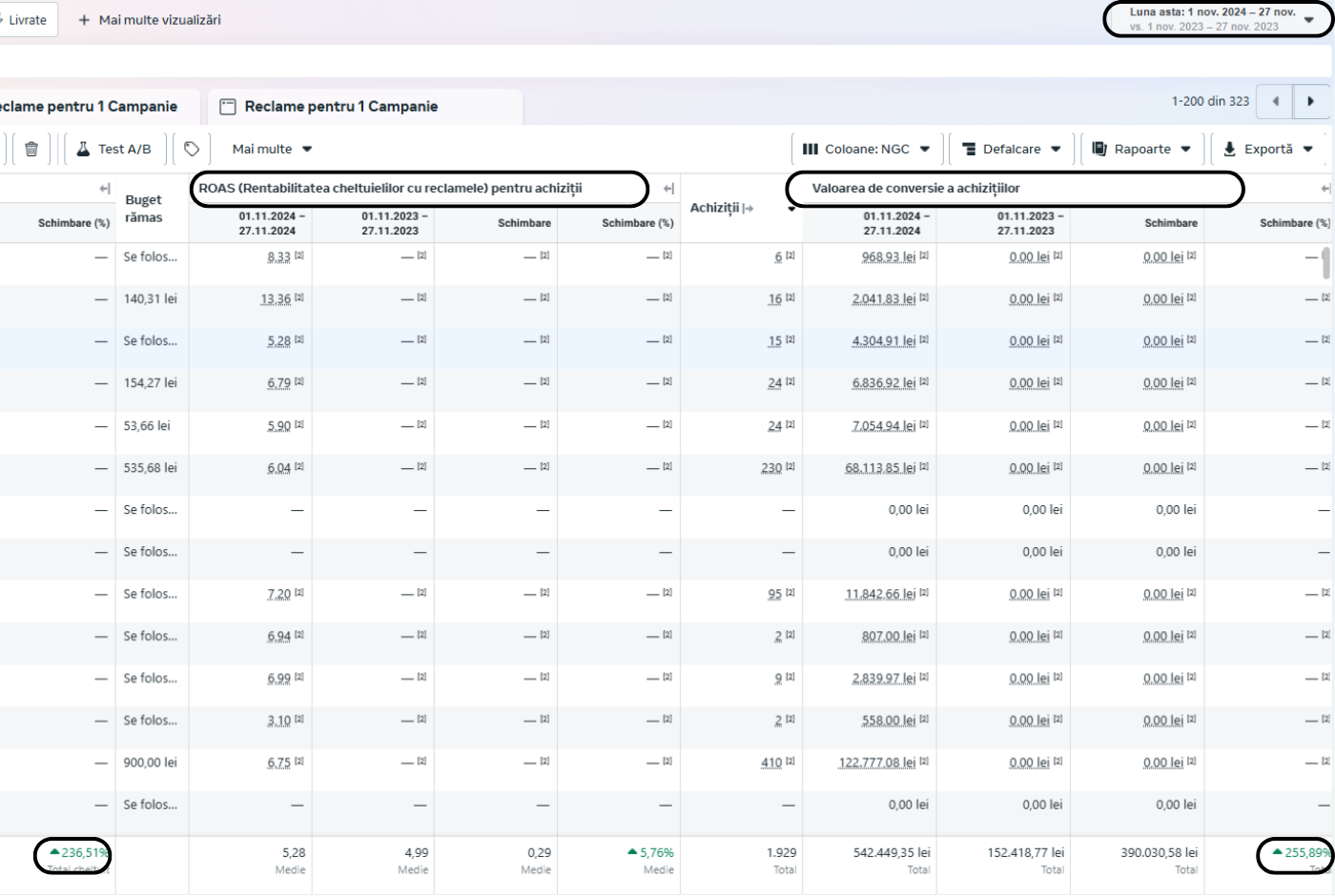This screenshot has width=1335, height=896.
Task: Expand the Achiziții comparison columns arrow icon
Action: (749, 208)
